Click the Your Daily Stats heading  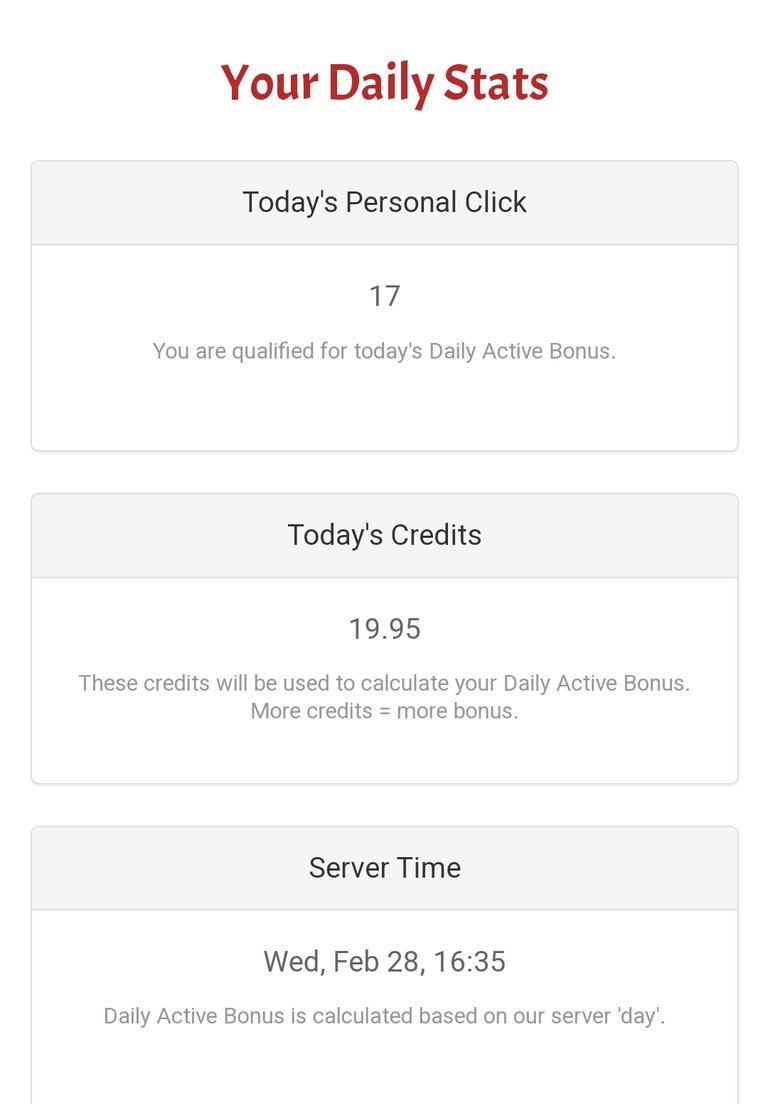click(384, 83)
